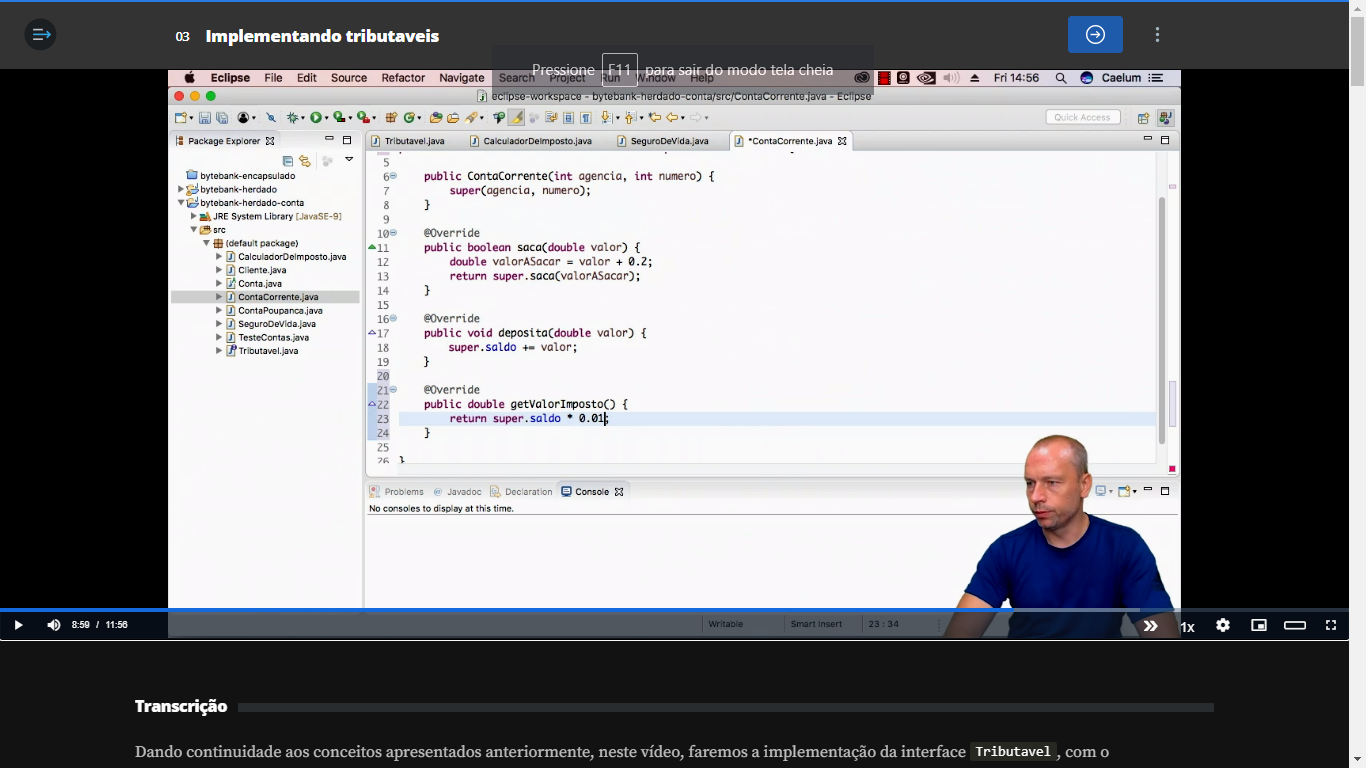Toggle Skip All Breakpoints icon
1366x768 pixels.
(271, 118)
